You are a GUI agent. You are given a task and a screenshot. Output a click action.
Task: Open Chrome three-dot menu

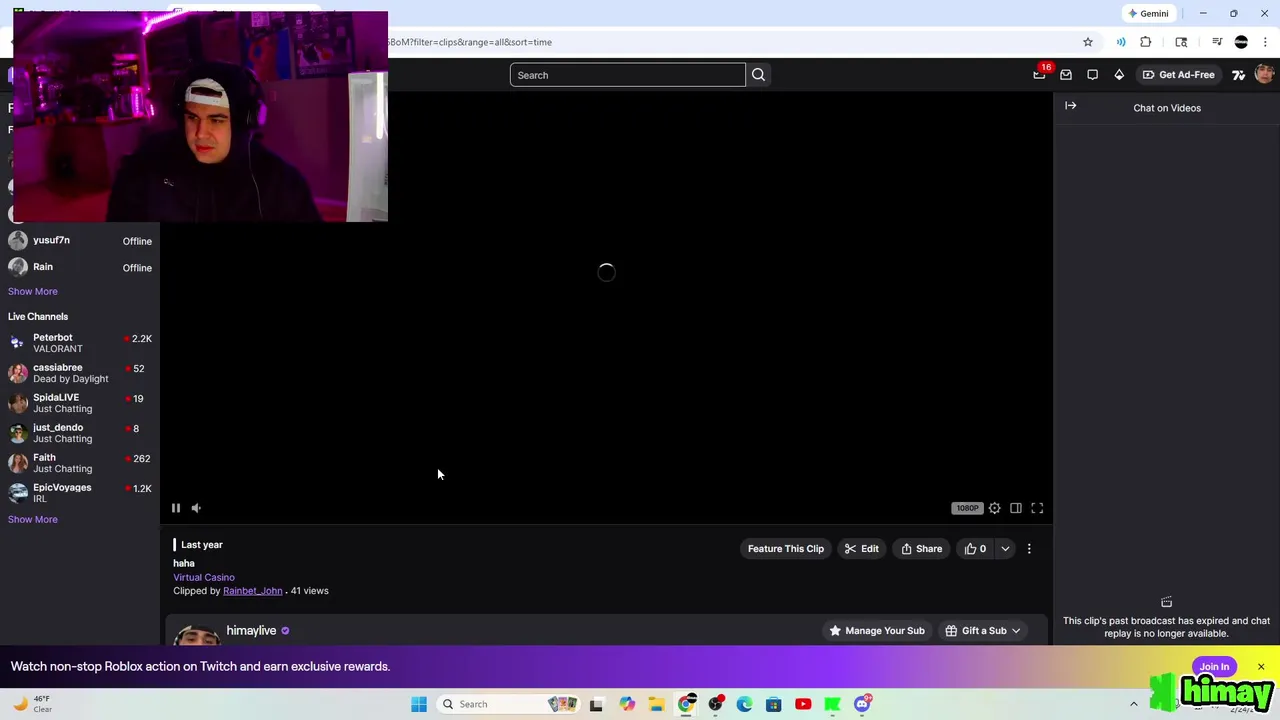click(1265, 42)
